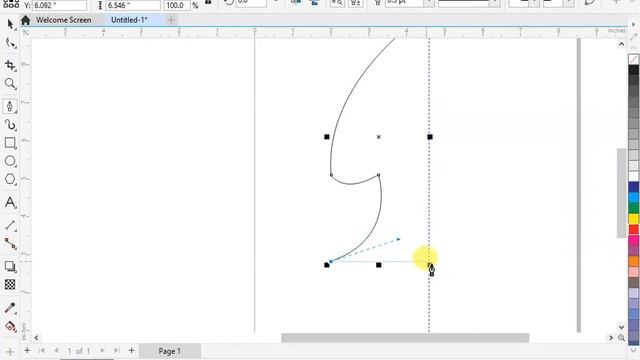Select the Pen tool in toolbox
The height and width of the screenshot is (360, 640).
pyautogui.click(x=10, y=106)
